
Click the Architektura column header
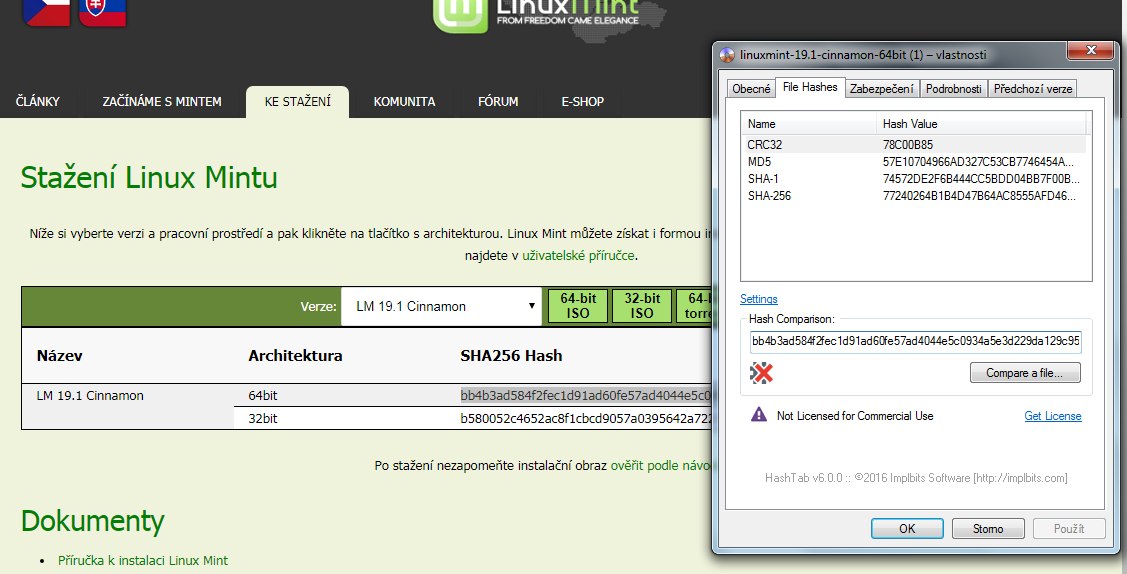coord(295,356)
